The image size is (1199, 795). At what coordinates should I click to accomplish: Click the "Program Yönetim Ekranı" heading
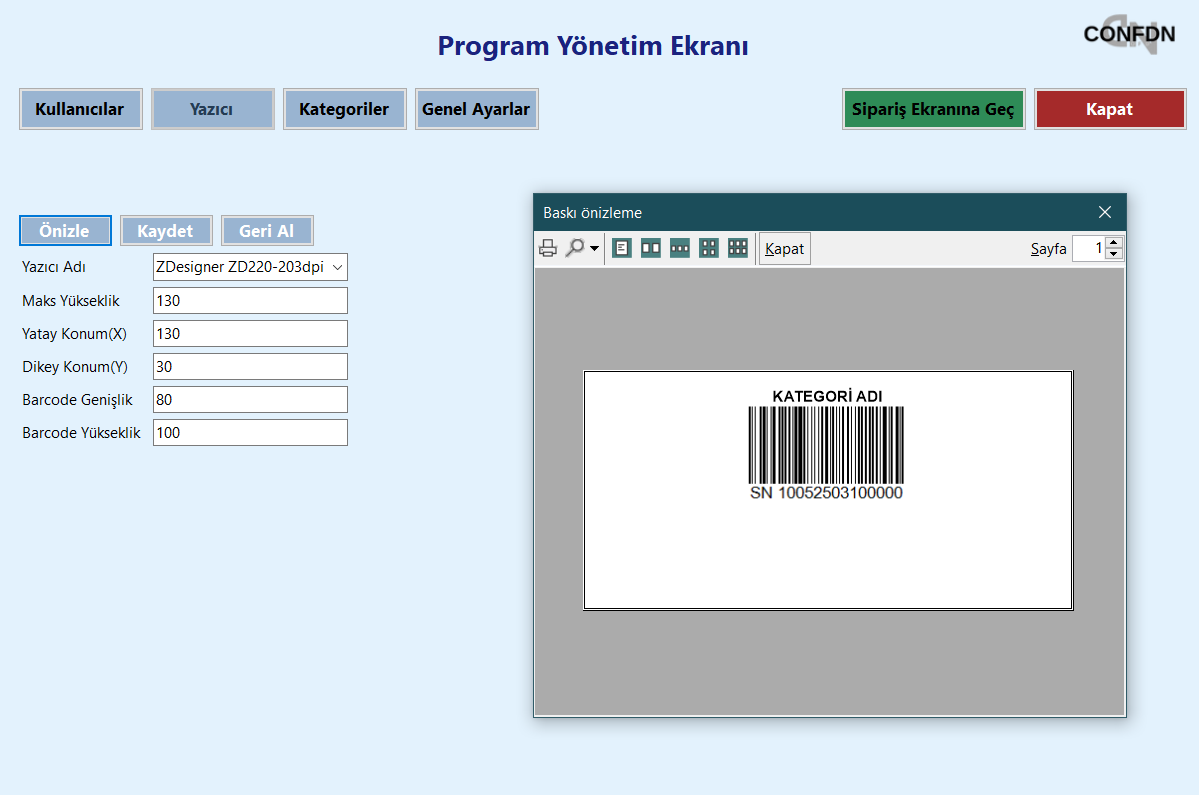593,45
